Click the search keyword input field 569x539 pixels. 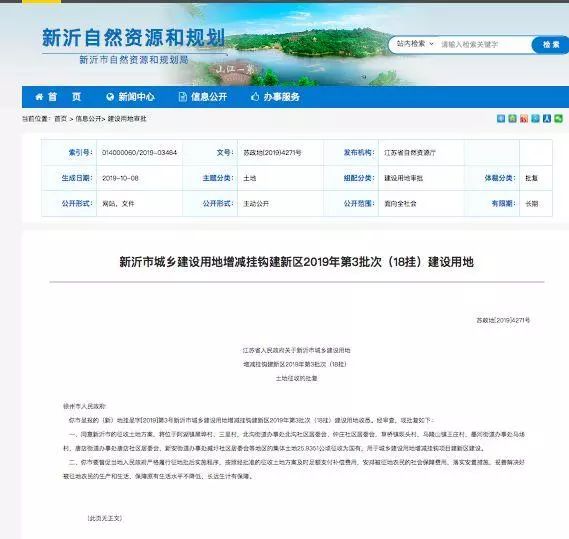coord(484,45)
